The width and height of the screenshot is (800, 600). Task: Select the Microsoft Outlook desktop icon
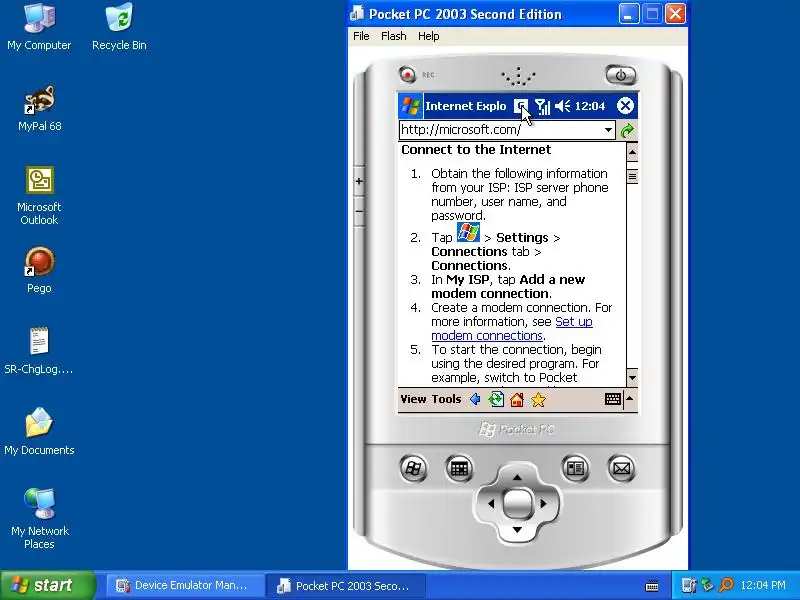click(x=39, y=195)
